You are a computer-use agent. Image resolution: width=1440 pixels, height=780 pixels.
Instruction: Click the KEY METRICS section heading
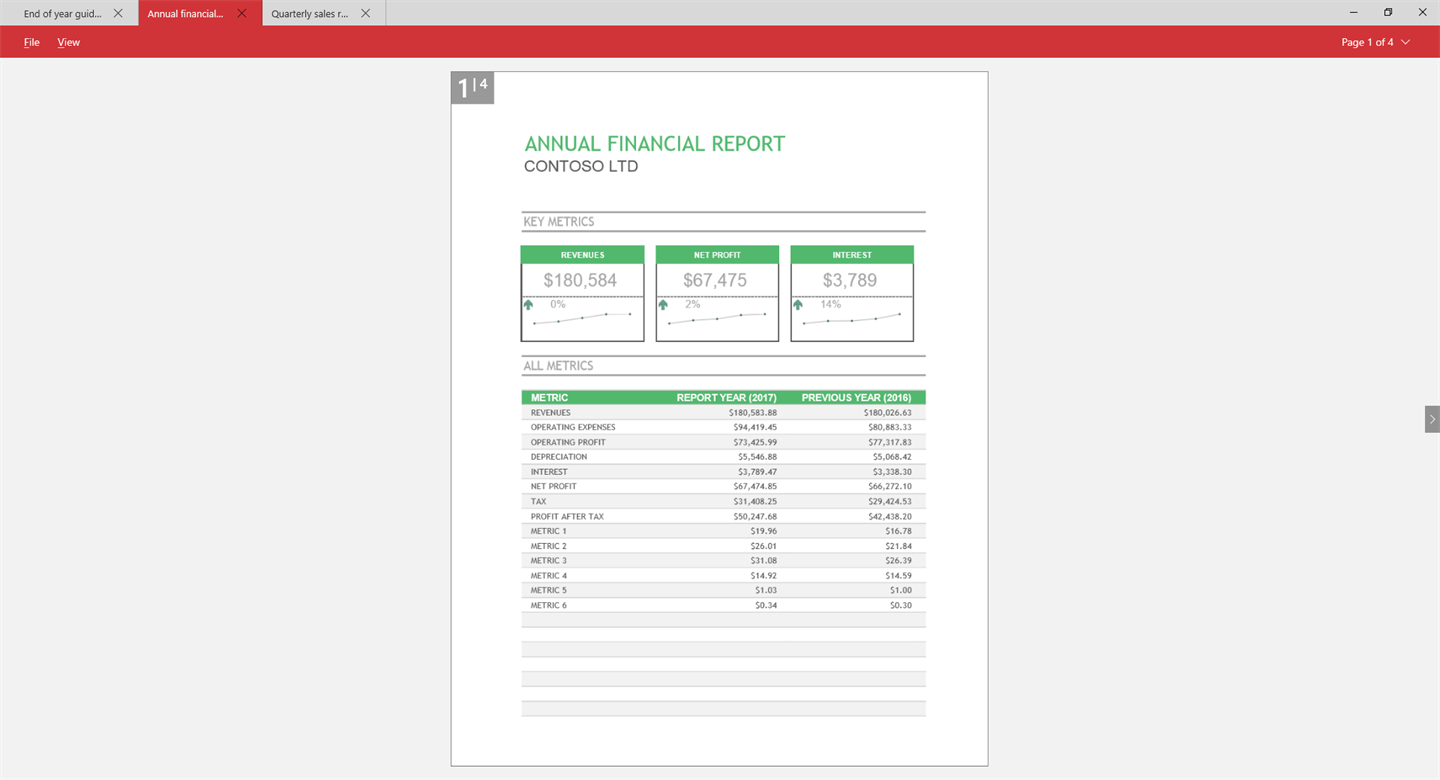click(559, 222)
